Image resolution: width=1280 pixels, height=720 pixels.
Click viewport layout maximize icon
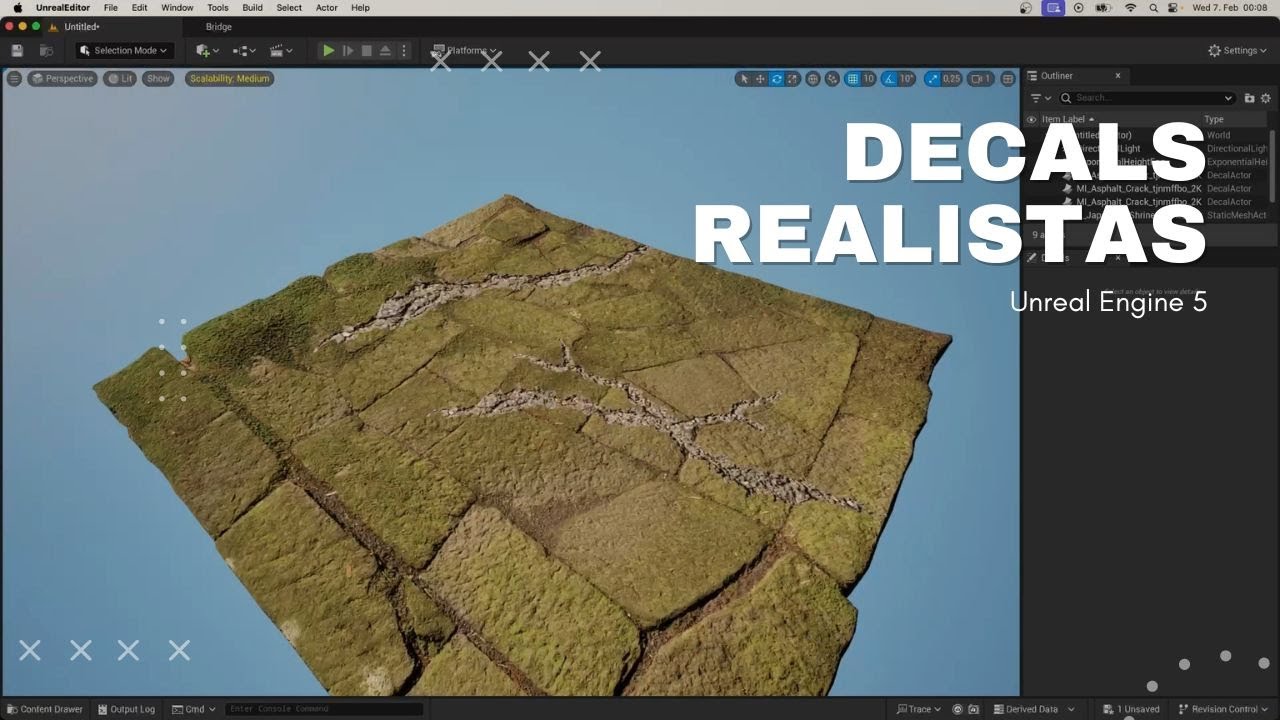(x=1008, y=79)
